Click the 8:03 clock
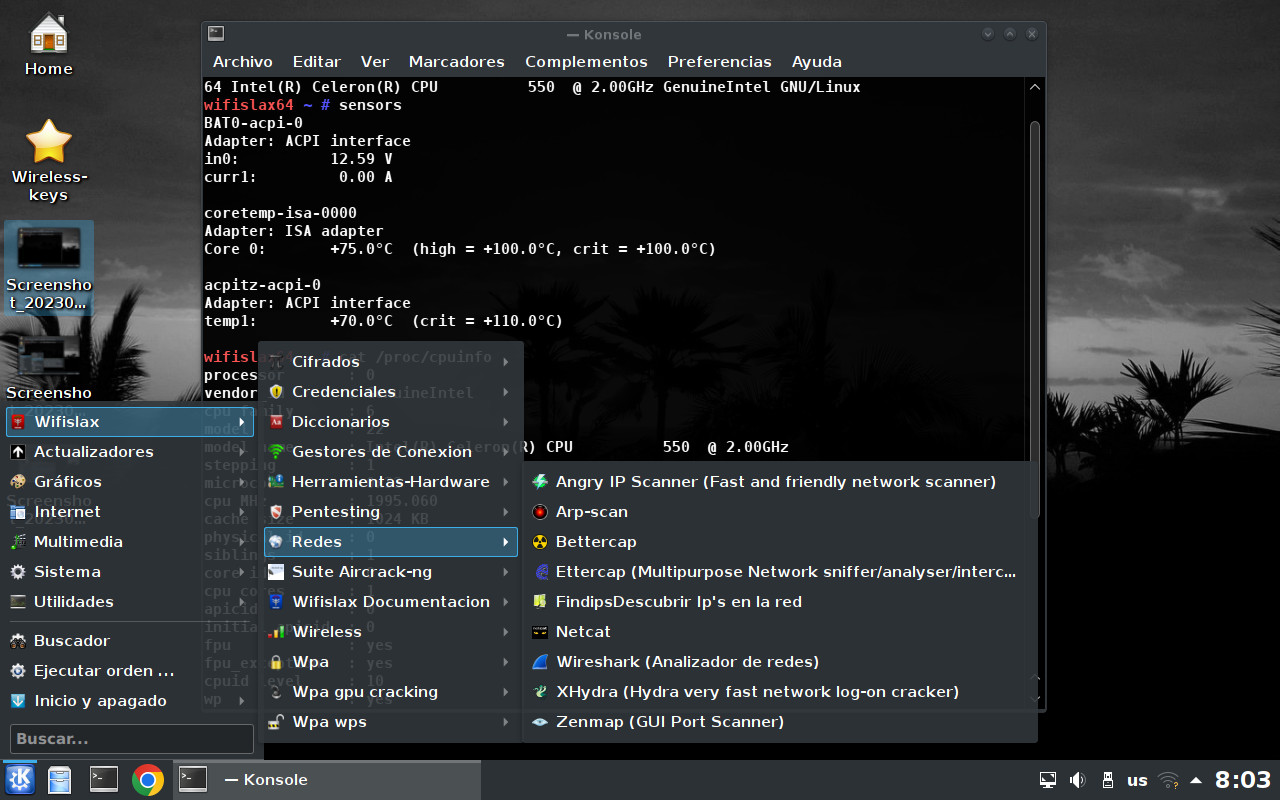This screenshot has height=800, width=1280. (1243, 780)
